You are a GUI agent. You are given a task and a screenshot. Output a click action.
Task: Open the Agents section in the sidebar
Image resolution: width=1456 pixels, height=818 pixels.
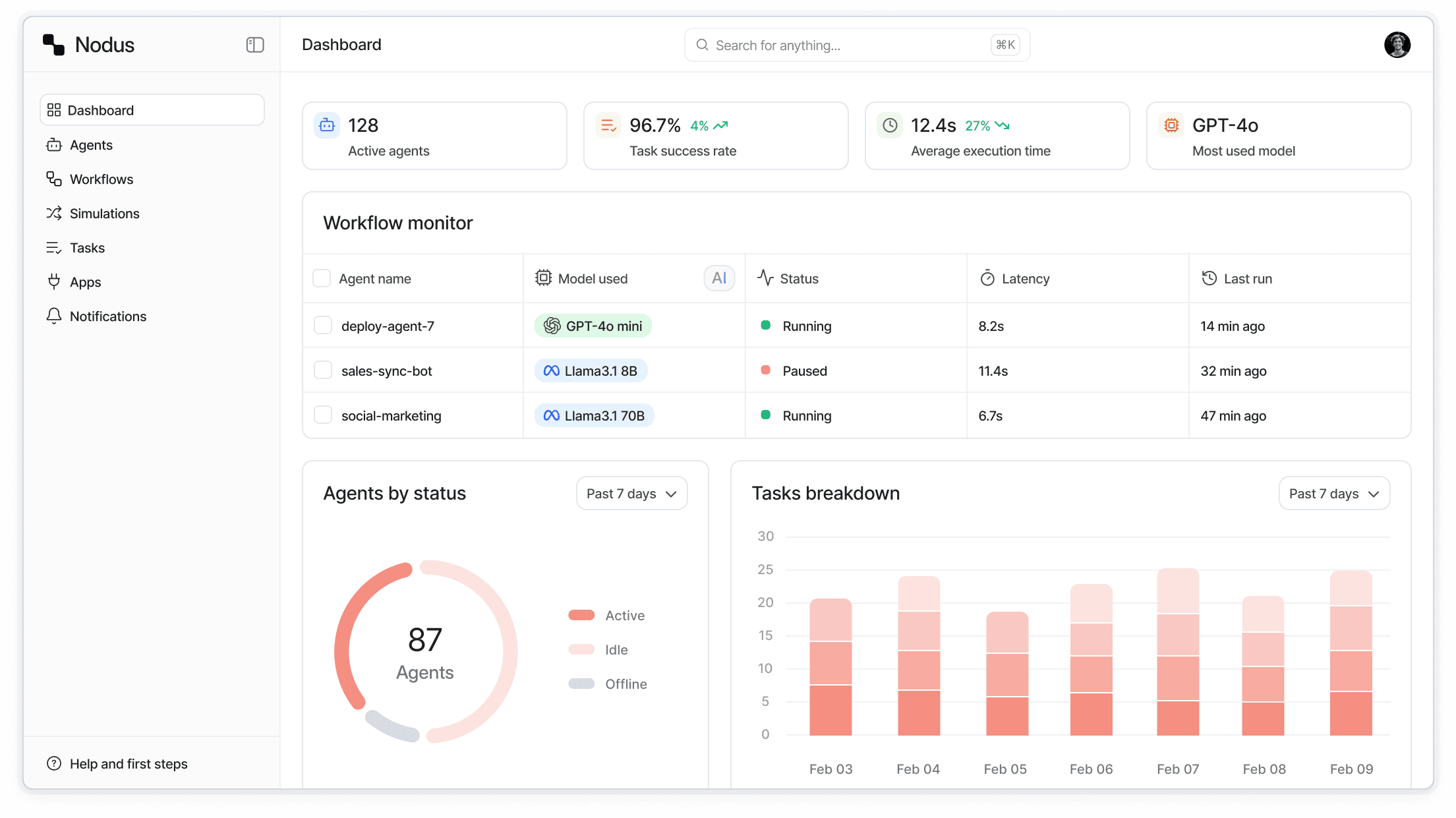91,144
